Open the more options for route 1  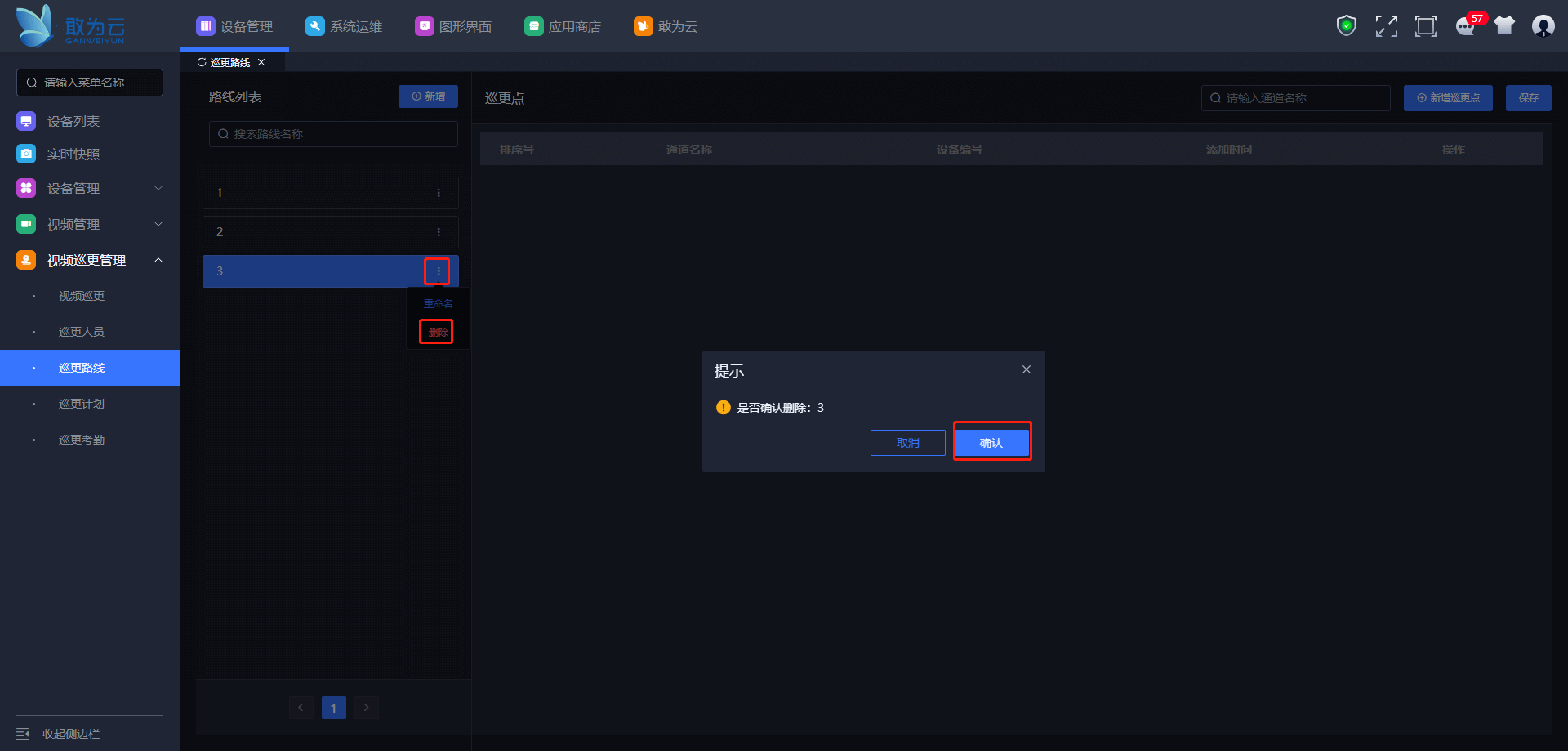click(x=439, y=193)
